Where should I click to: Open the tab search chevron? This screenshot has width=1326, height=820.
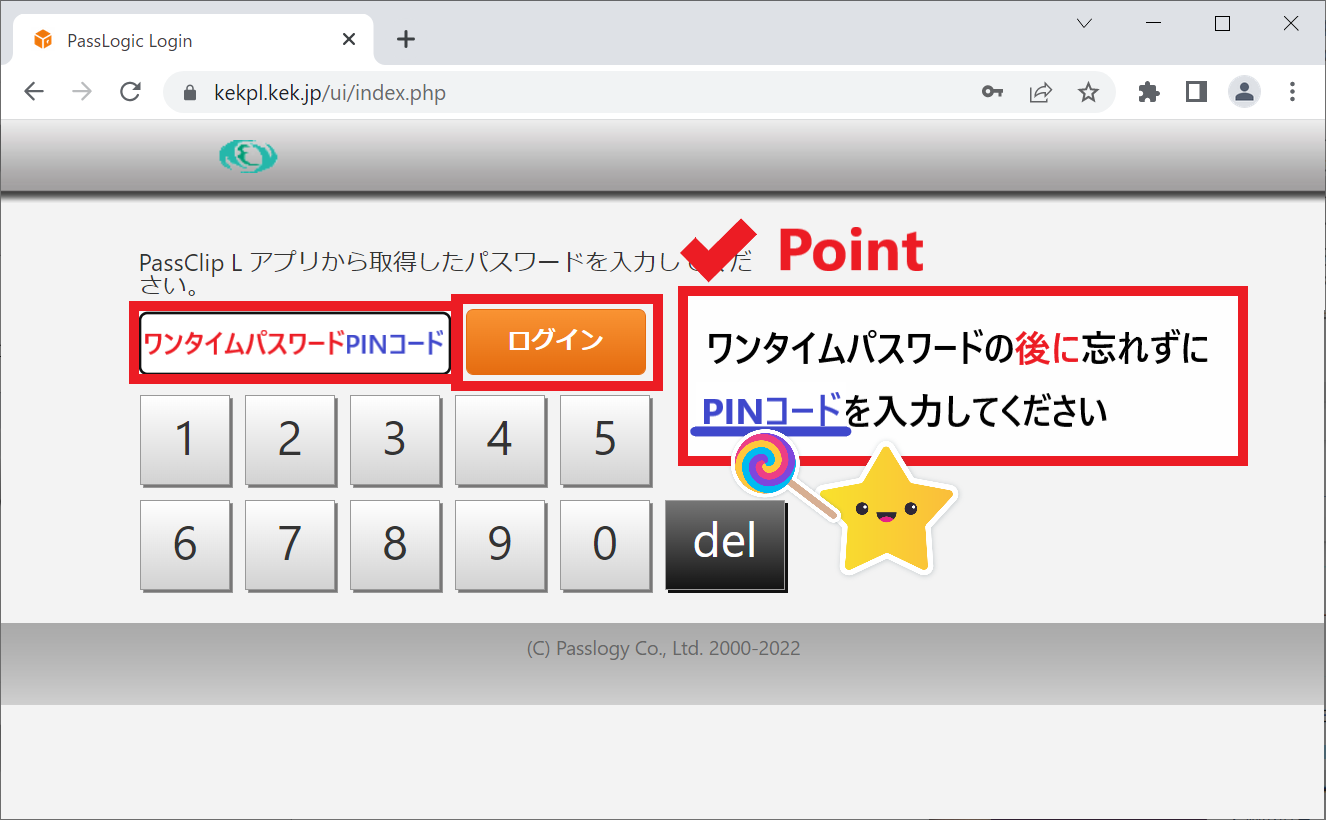coord(1085,23)
